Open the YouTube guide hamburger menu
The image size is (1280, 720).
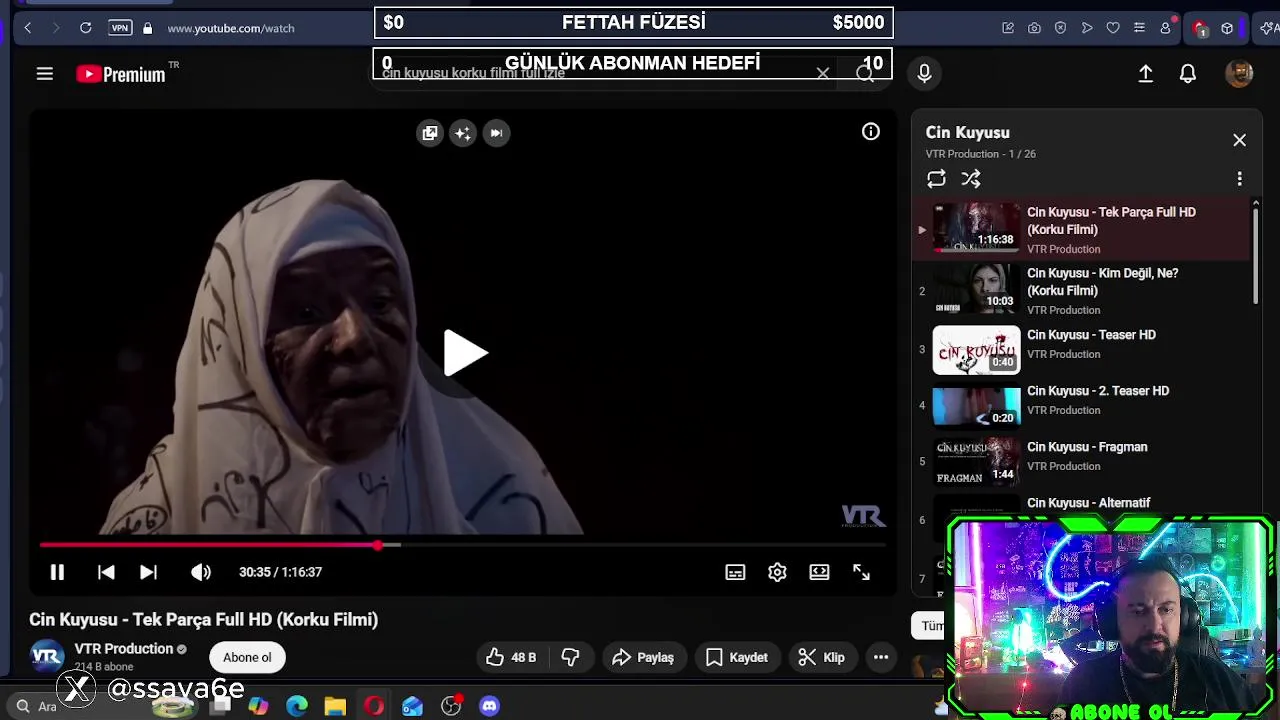(x=45, y=73)
